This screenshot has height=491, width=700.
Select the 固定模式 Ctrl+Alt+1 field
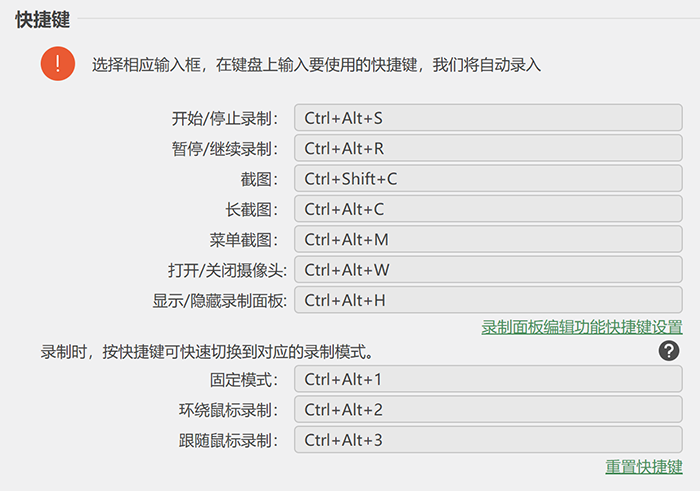(x=488, y=379)
